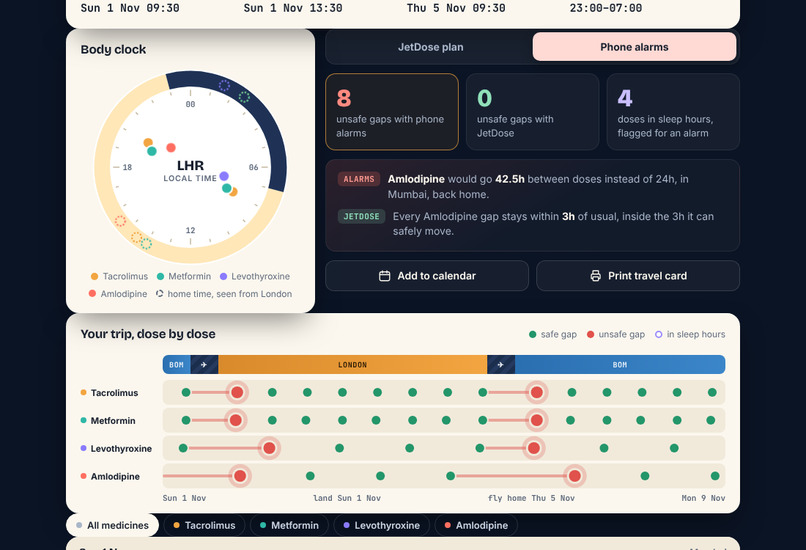Click Tacrolimus first green dose dot
Image resolution: width=806 pixels, height=550 pixels.
186,393
